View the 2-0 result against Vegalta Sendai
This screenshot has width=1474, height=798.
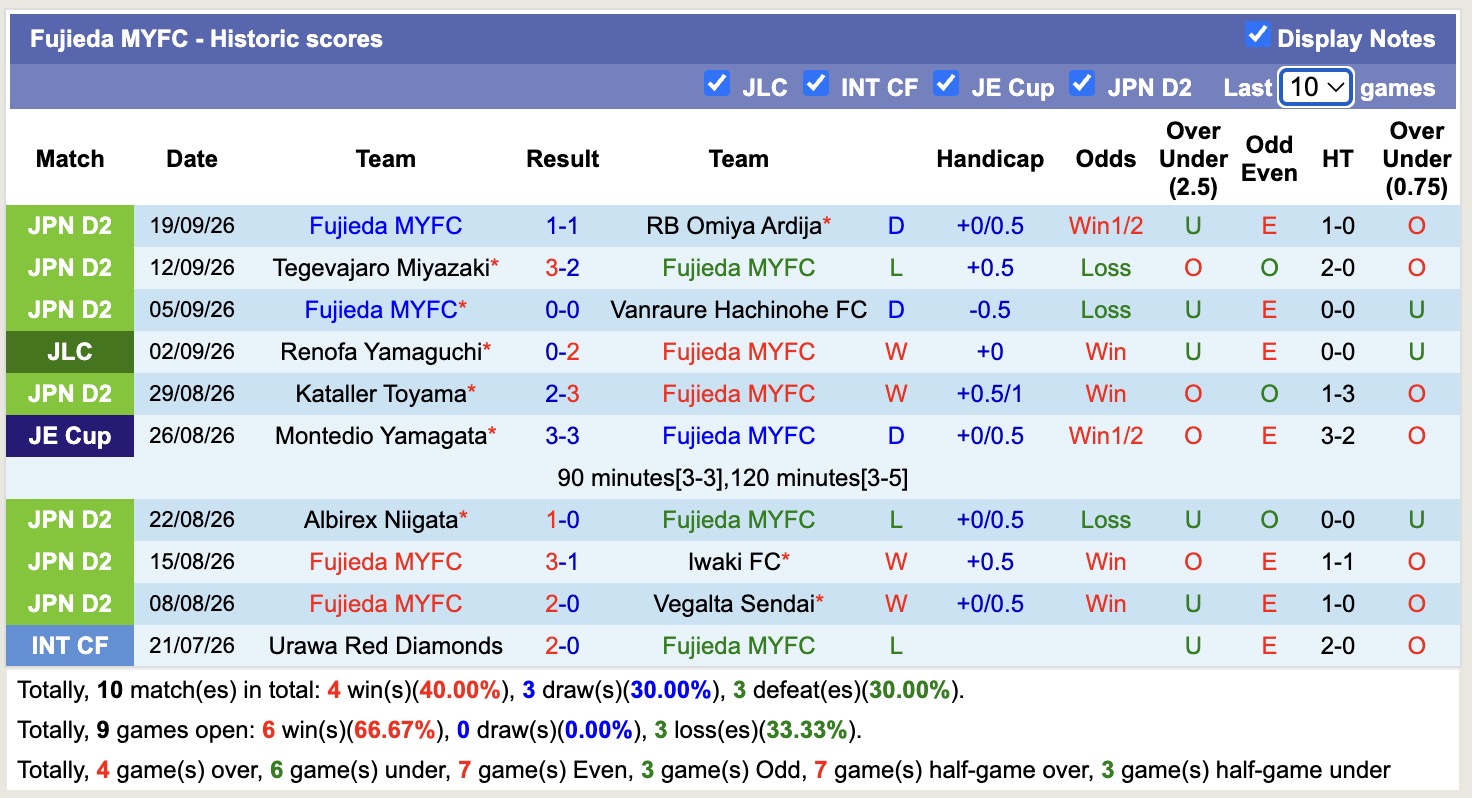pyautogui.click(x=563, y=604)
